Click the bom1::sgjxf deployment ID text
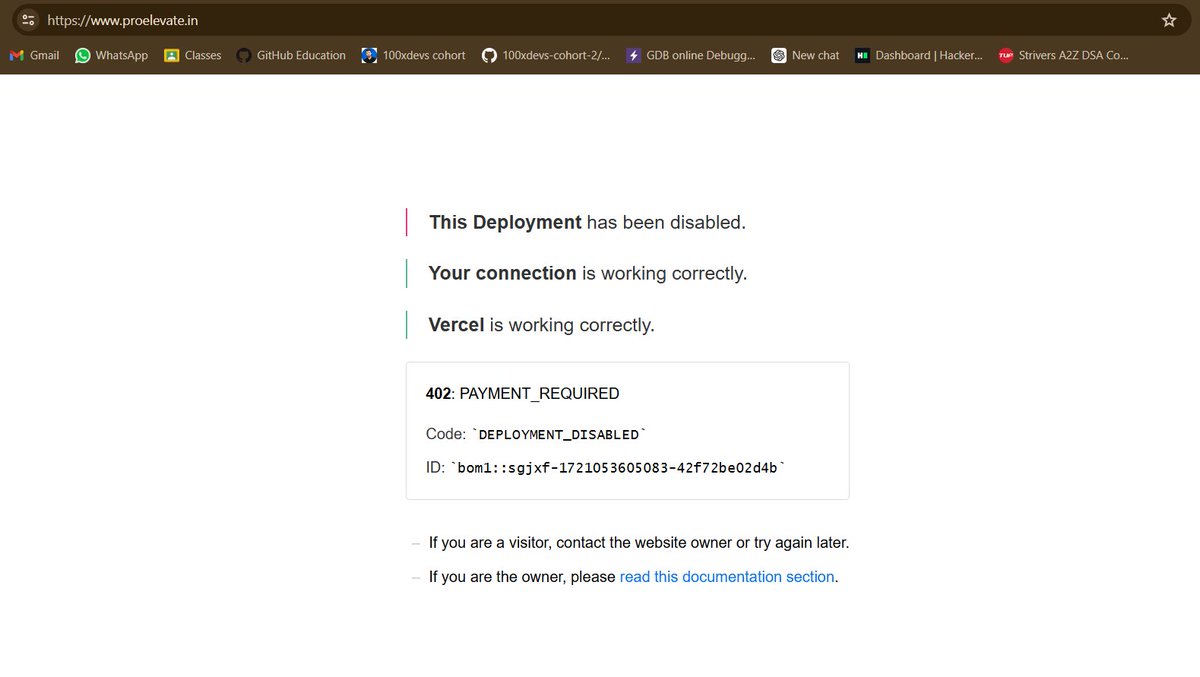This screenshot has width=1200, height=677. click(x=618, y=467)
